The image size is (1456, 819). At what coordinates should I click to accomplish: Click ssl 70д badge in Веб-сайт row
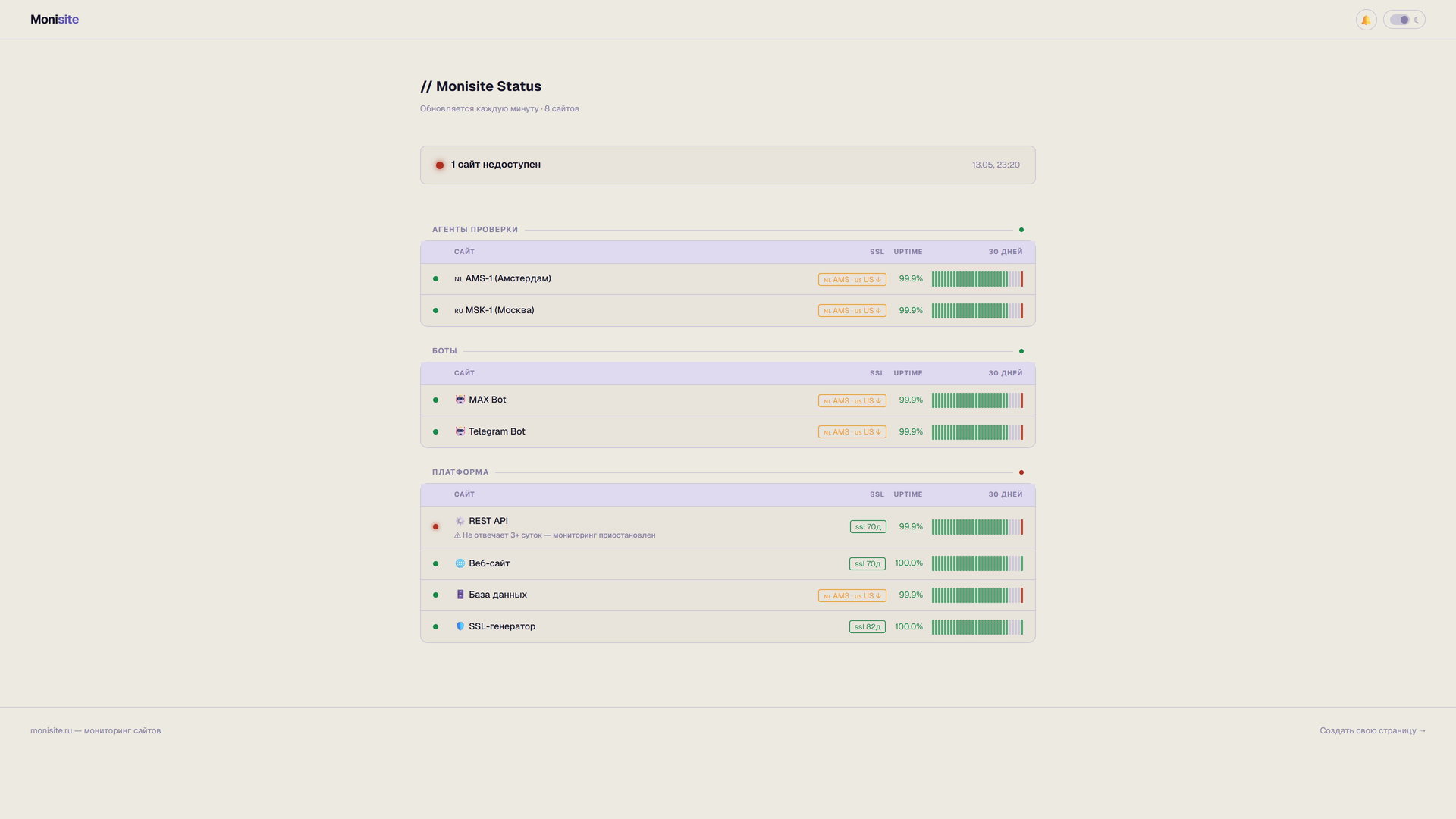coord(868,564)
